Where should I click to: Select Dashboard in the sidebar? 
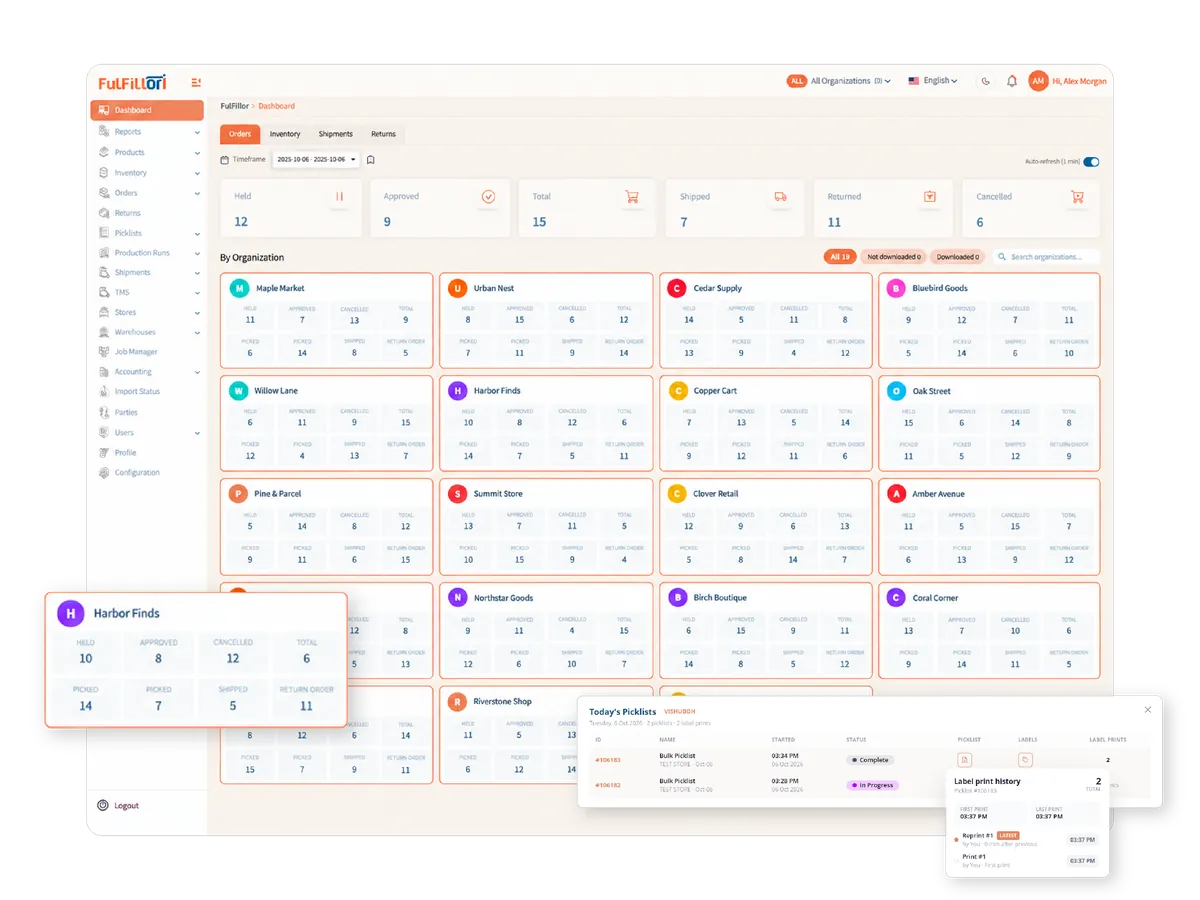point(147,110)
